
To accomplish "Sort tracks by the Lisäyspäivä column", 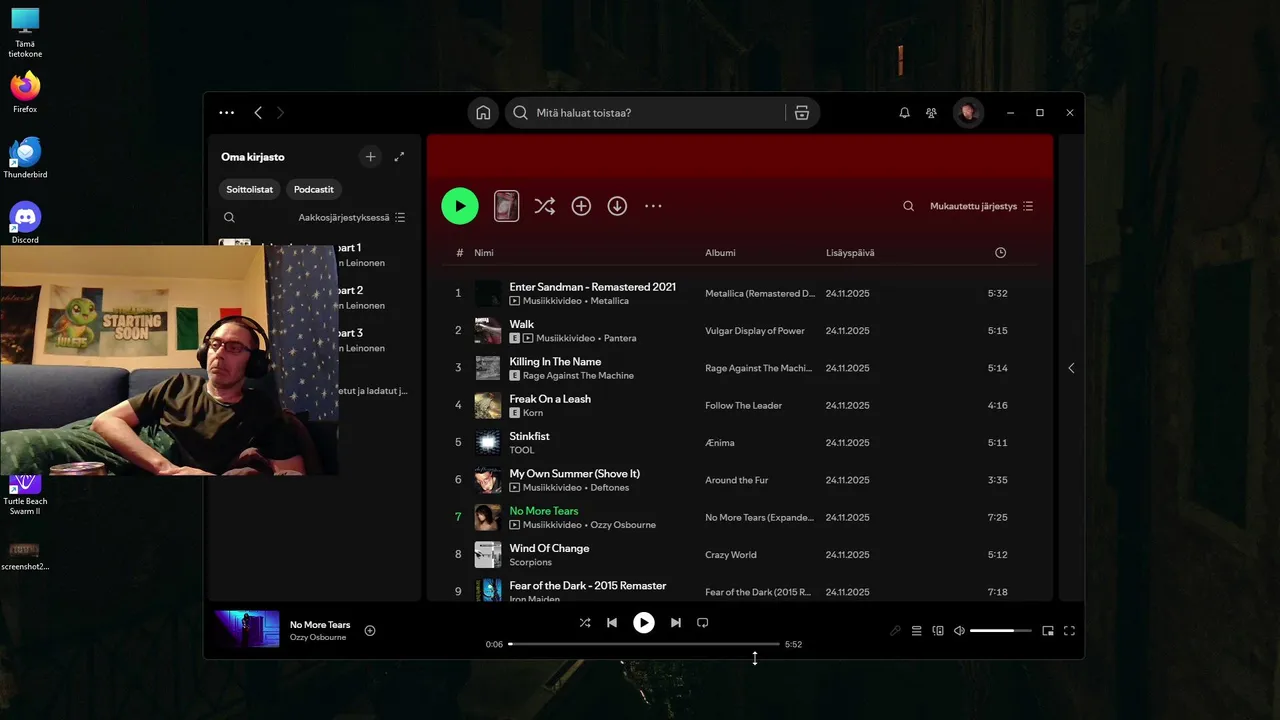I will (850, 253).
